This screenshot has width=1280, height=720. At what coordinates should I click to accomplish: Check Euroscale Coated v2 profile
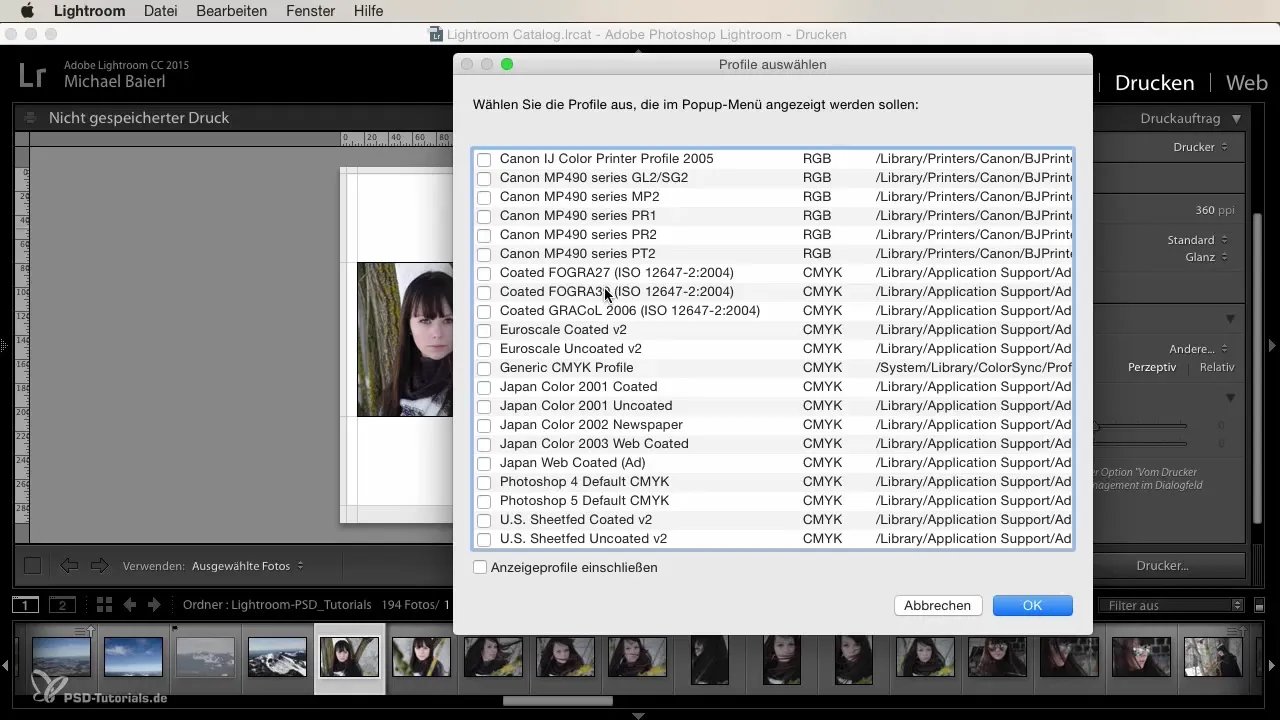point(484,330)
